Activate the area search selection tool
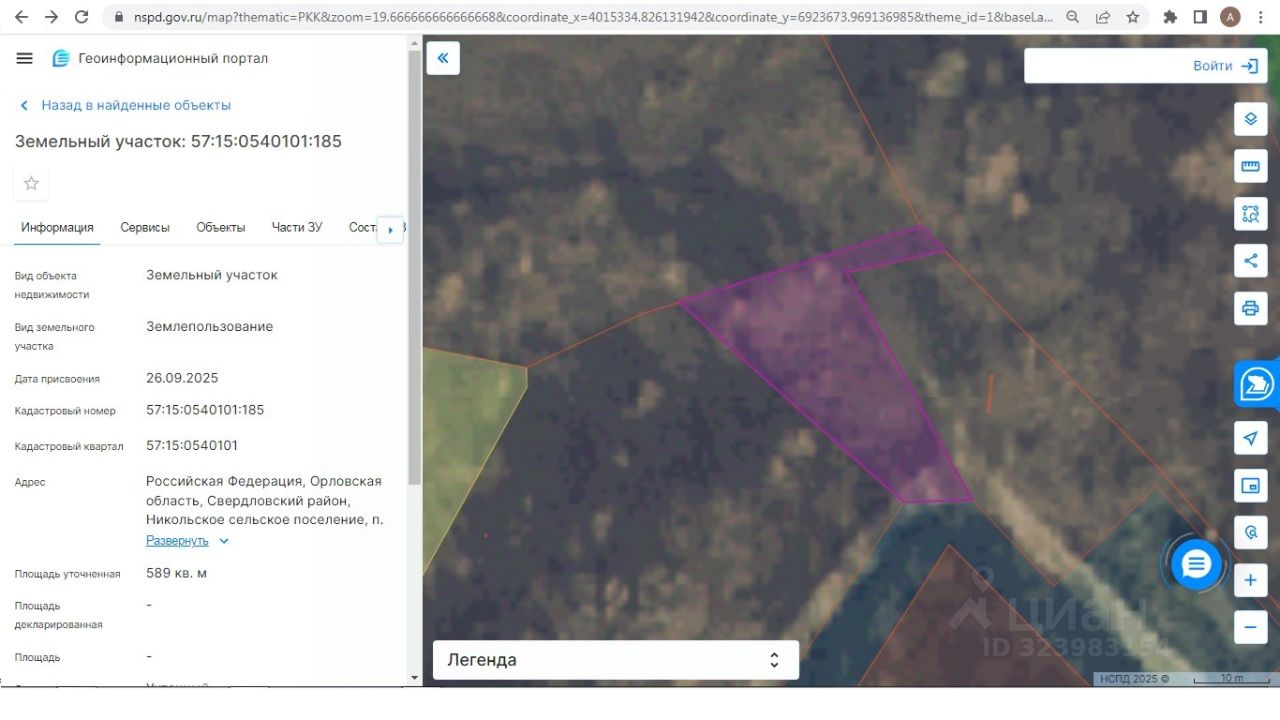The width and height of the screenshot is (1280, 720). coord(1250,213)
